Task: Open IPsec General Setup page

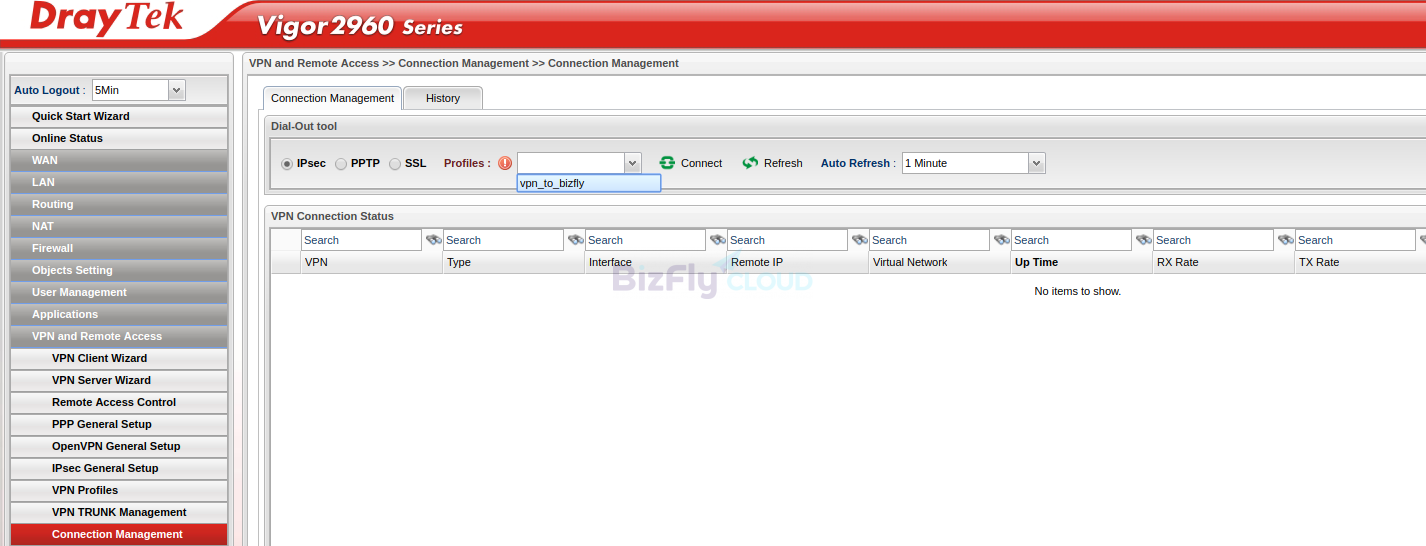Action: 119,468
